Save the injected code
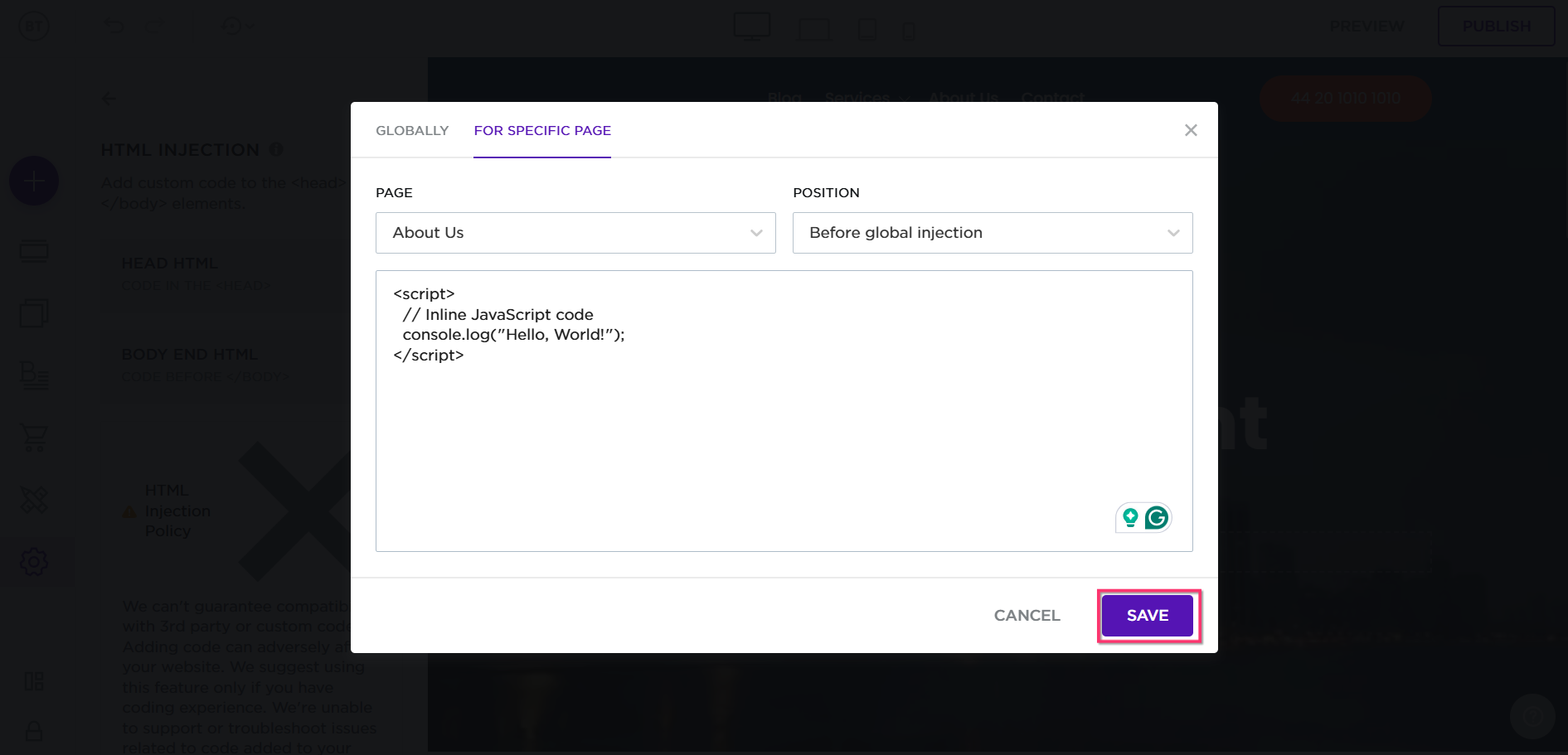1568x755 pixels. 1148,616
